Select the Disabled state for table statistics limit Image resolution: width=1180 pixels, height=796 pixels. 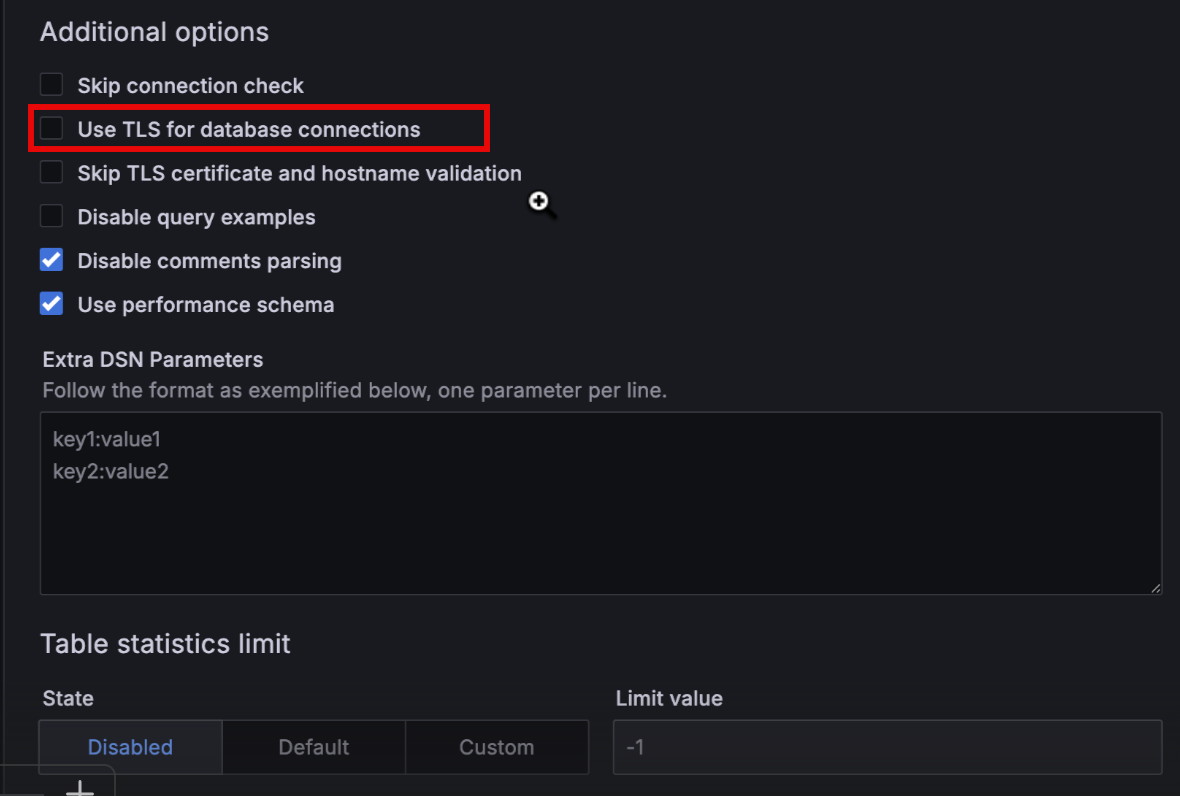point(129,746)
